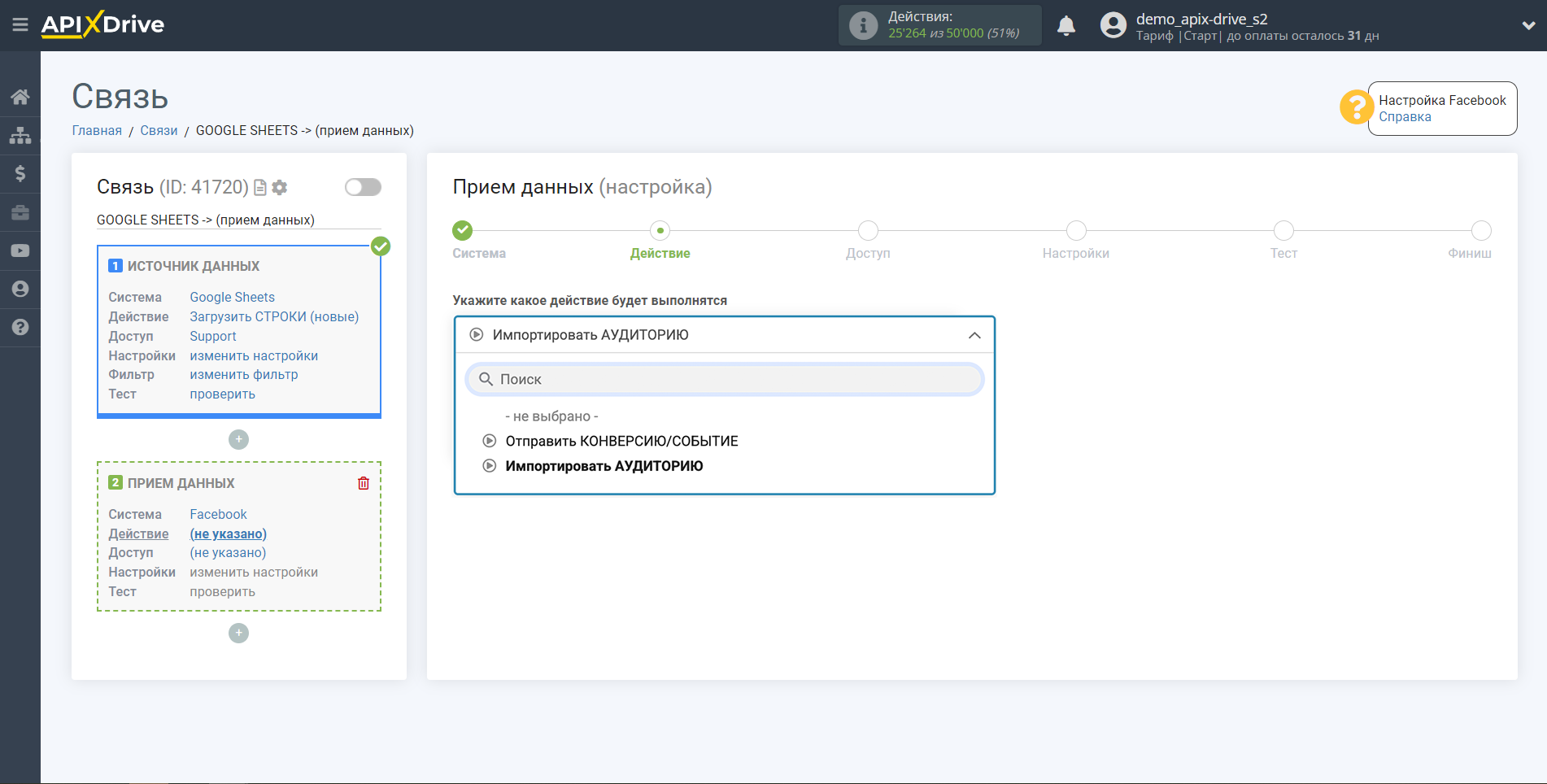Open the 'Связи' breadcrumb link
Viewport: 1547px width, 784px height.
click(159, 130)
